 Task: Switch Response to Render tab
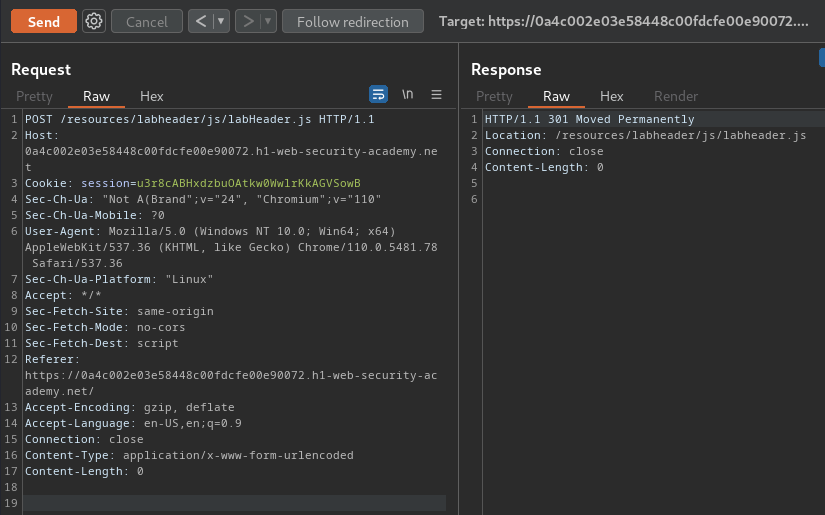pyautogui.click(x=676, y=96)
